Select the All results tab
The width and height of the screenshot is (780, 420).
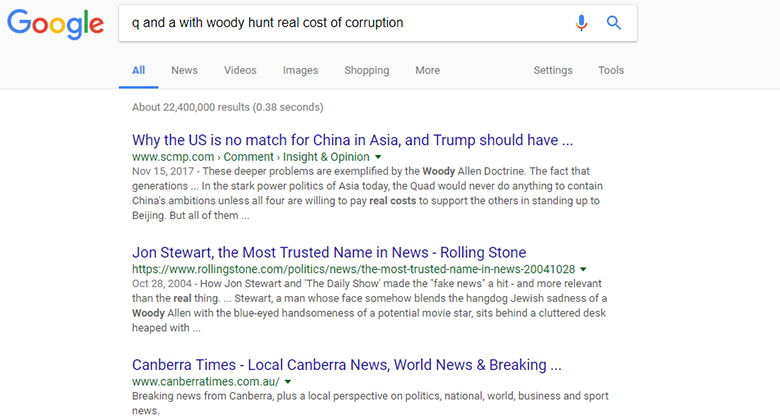coord(138,71)
